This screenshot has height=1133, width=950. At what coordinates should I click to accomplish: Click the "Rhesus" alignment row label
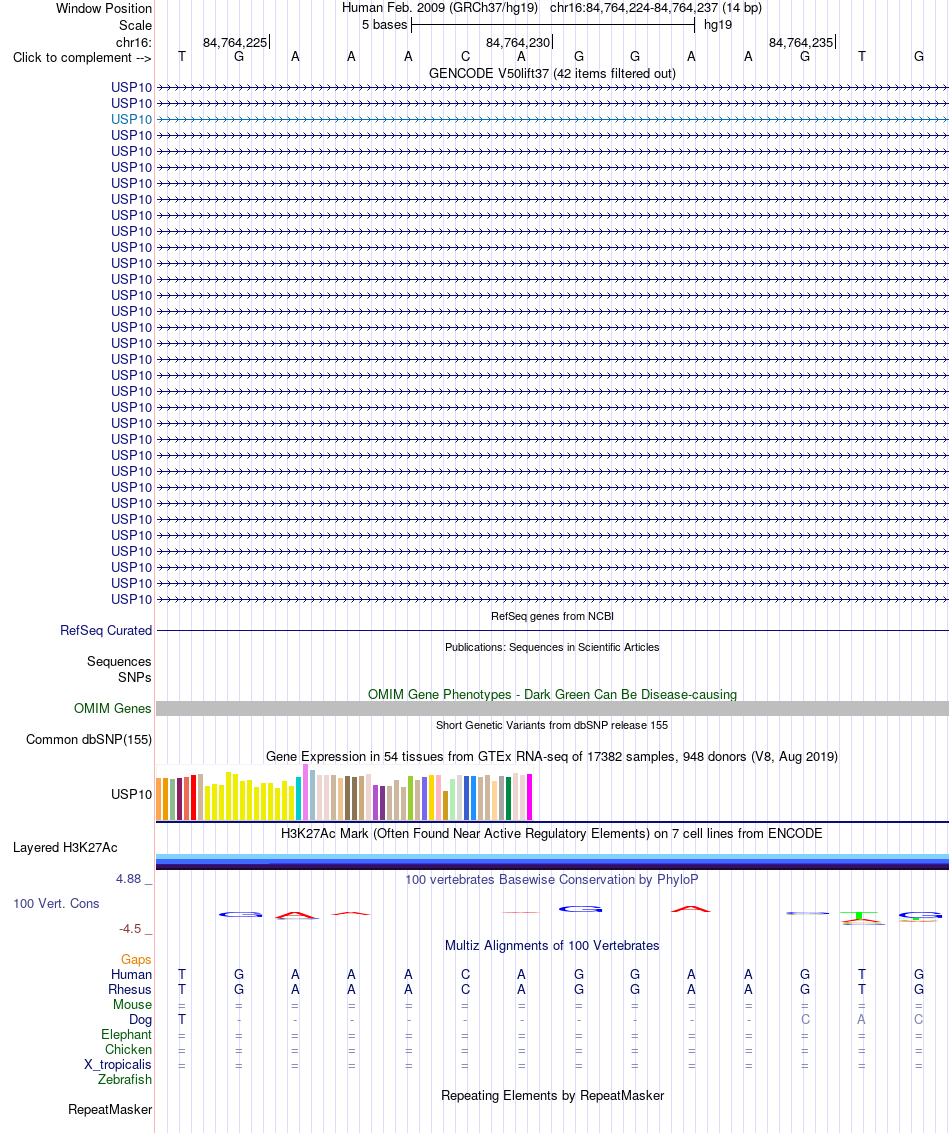(130, 990)
